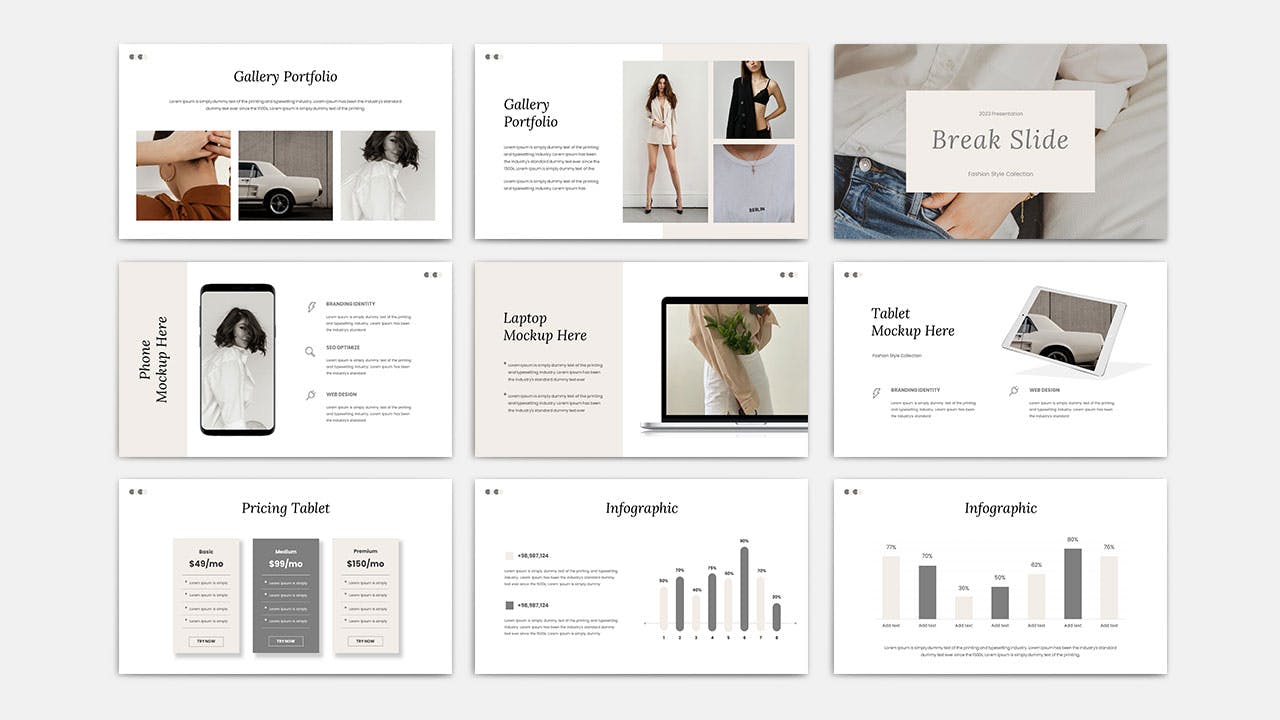The width and height of the screenshot is (1280, 720).
Task: Click the 80% bar in right Infographic chart
Action: [1073, 584]
